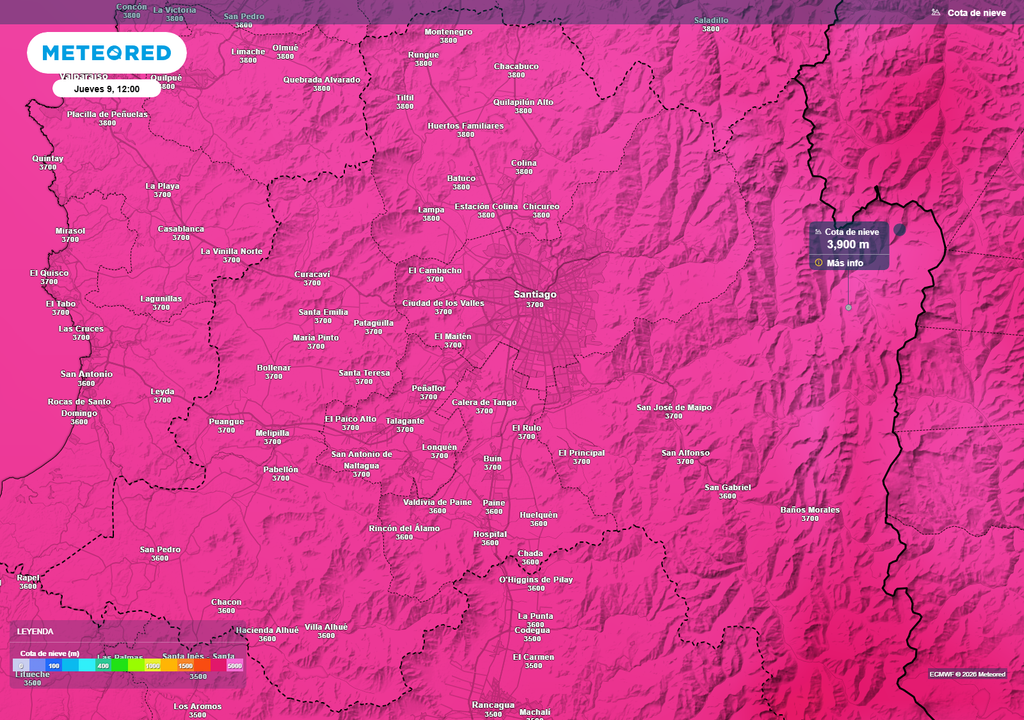Image resolution: width=1024 pixels, height=720 pixels.
Task: Click the Quebrada Alvarado label
Action: pyautogui.click(x=321, y=80)
